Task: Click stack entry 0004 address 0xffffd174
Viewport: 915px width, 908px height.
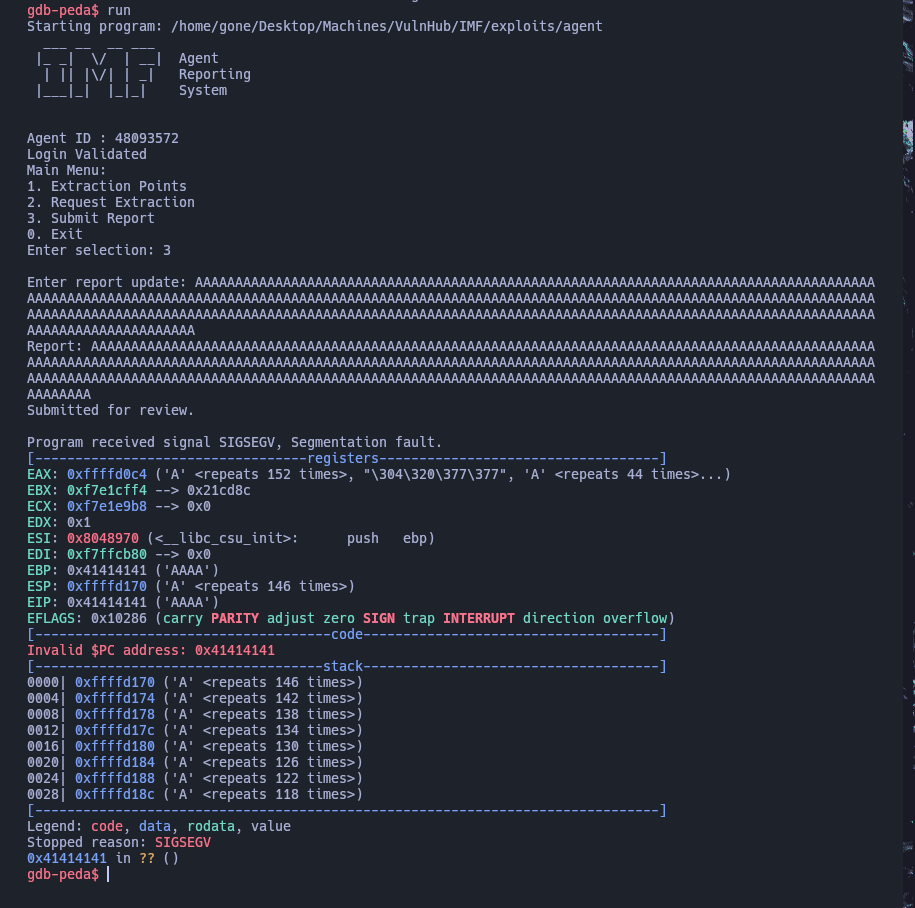Action: [x=115, y=698]
